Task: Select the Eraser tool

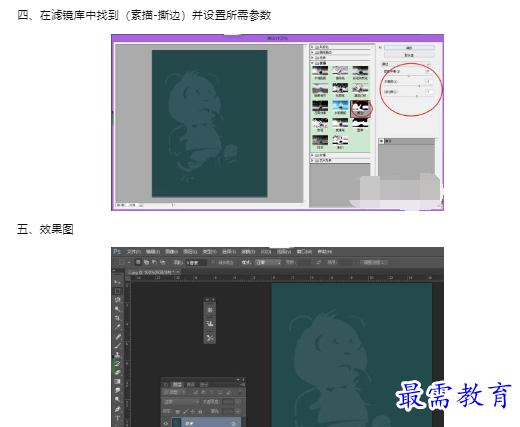Action: 117,373
